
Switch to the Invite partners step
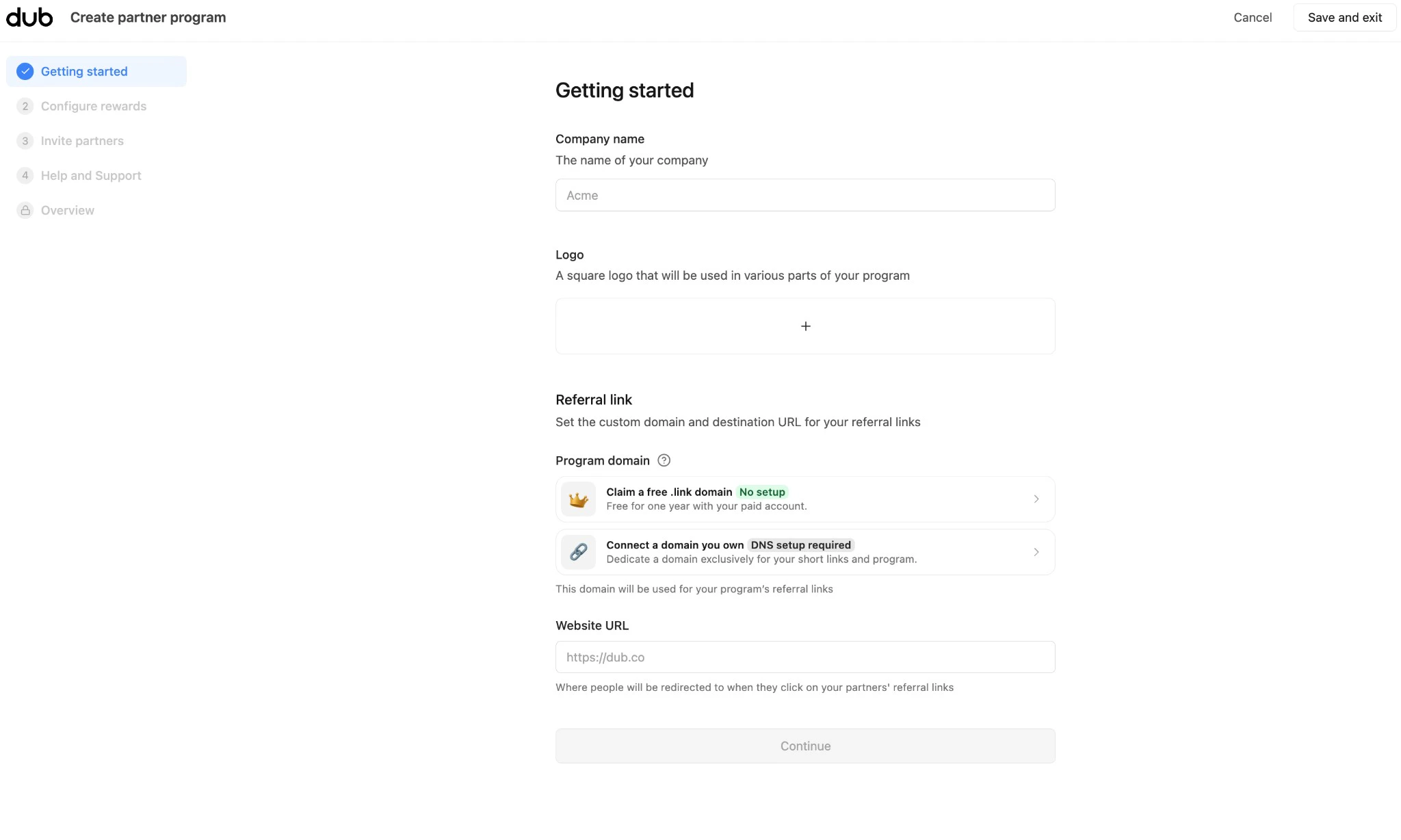click(x=82, y=141)
